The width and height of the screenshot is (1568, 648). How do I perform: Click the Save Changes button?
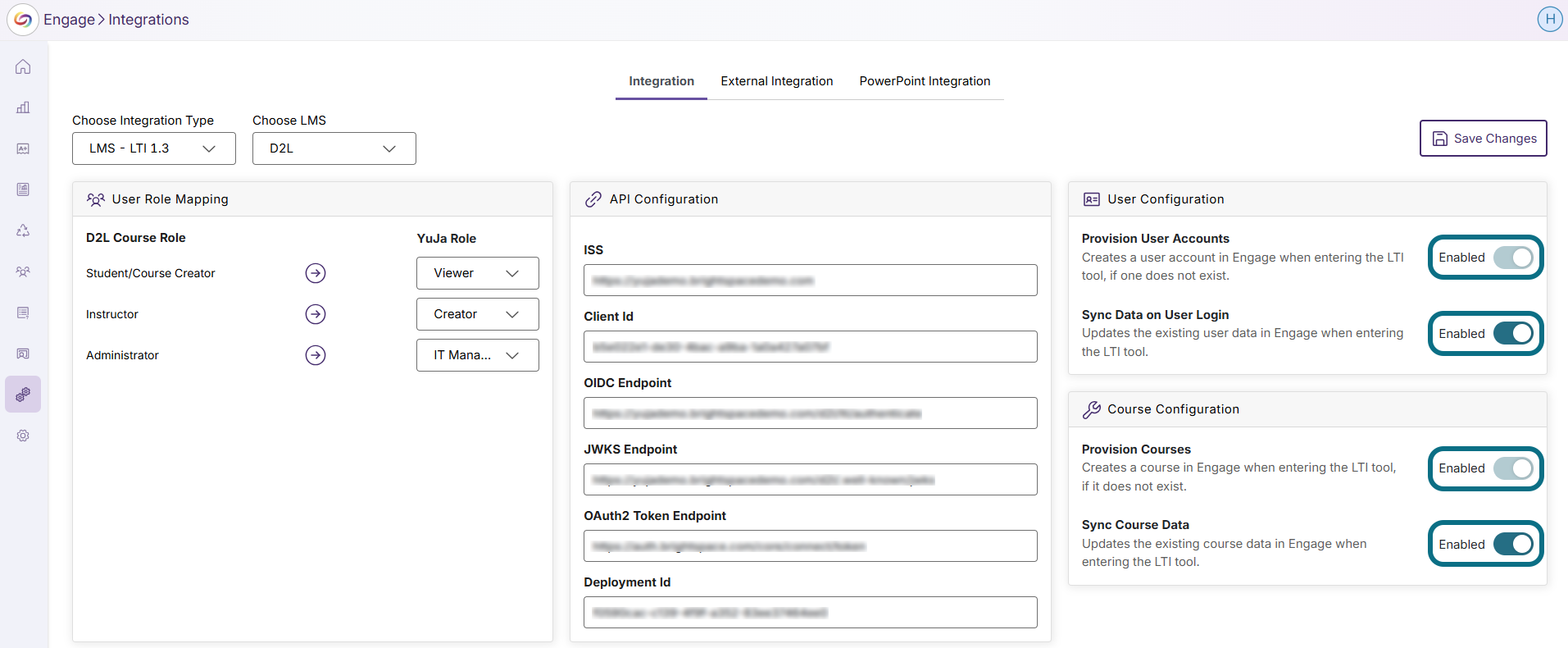pyautogui.click(x=1484, y=139)
